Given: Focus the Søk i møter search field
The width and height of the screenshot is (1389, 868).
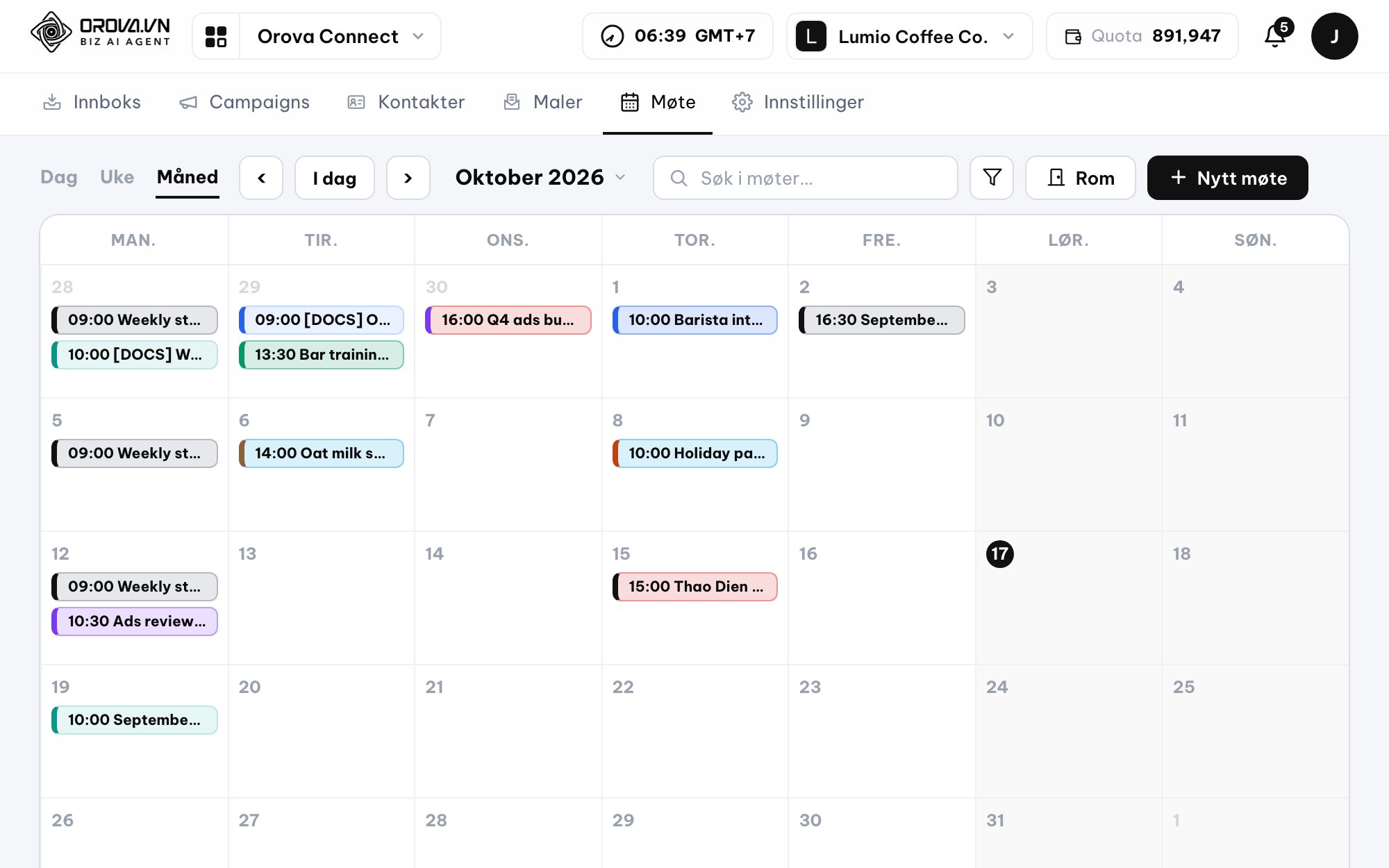Looking at the screenshot, I should [x=806, y=178].
